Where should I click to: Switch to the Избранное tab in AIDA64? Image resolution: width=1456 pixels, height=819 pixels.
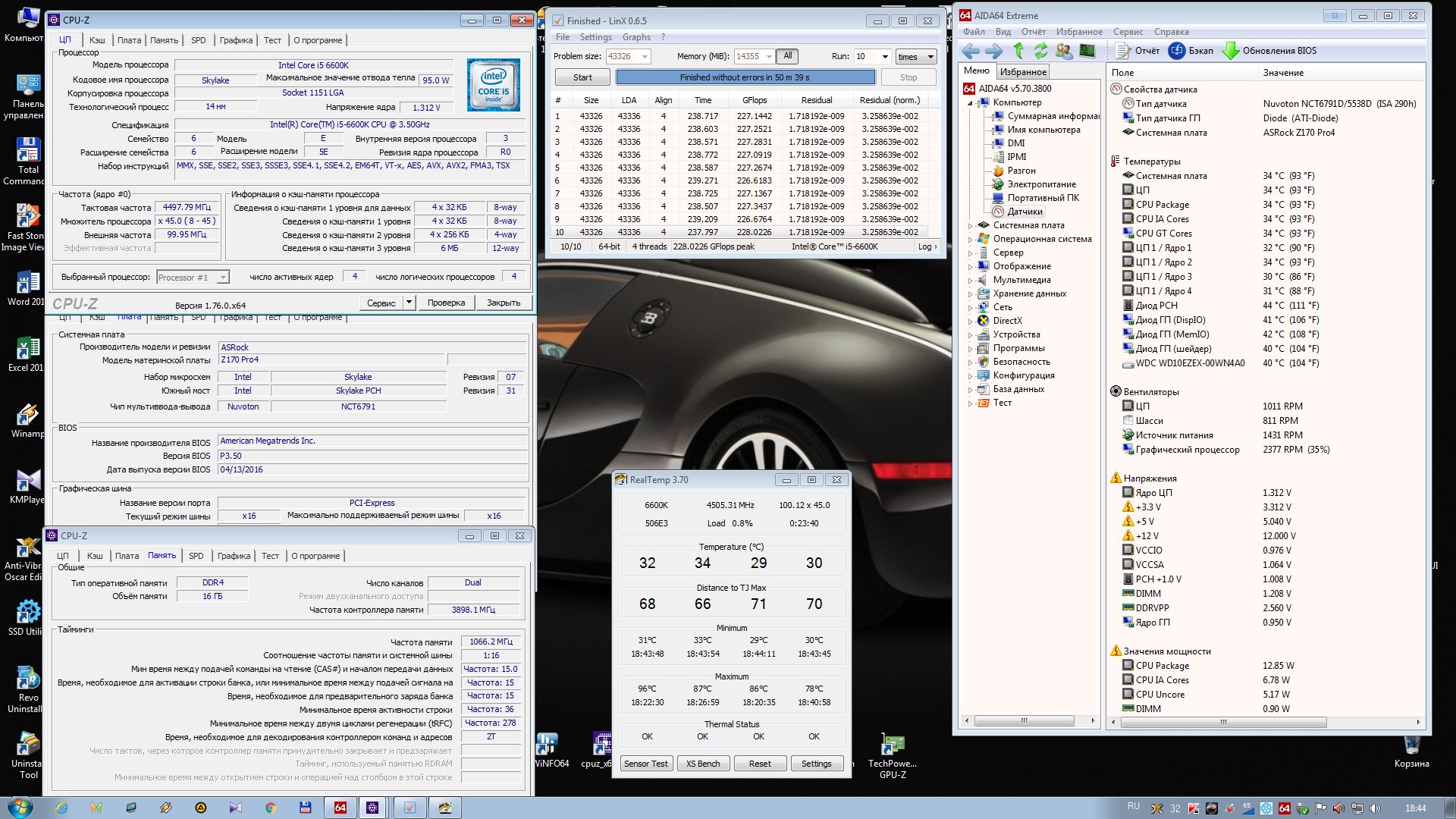(1023, 72)
